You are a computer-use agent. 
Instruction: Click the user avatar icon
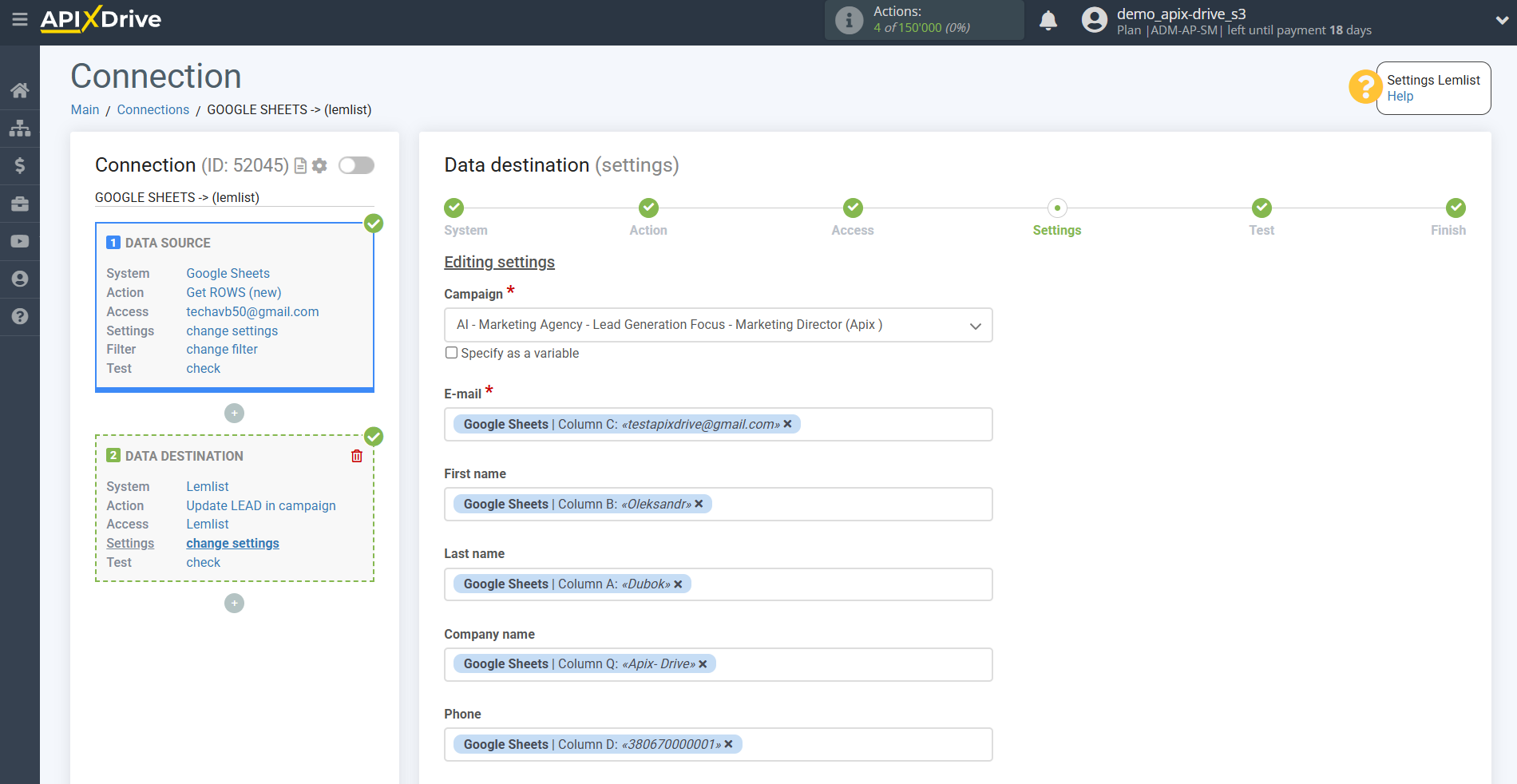tap(1095, 20)
